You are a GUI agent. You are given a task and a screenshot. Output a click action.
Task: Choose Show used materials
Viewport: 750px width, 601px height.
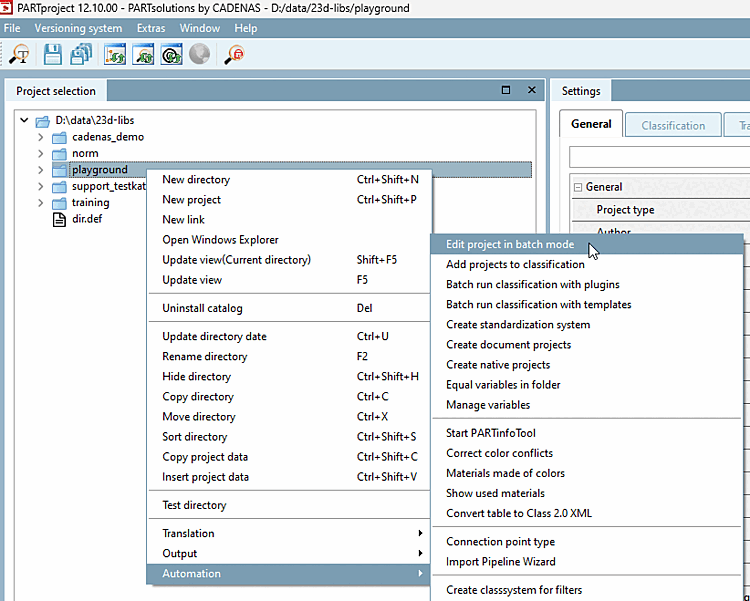click(587, 493)
